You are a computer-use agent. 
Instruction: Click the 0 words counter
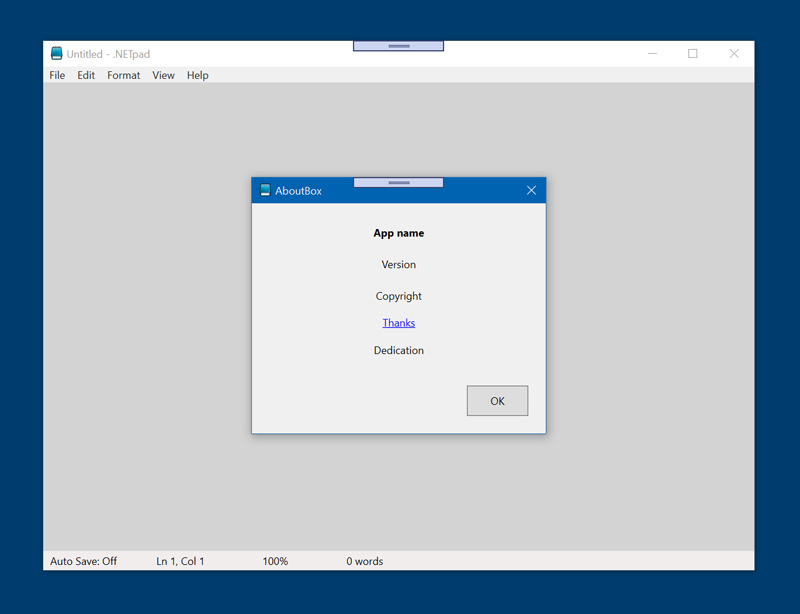(x=364, y=561)
